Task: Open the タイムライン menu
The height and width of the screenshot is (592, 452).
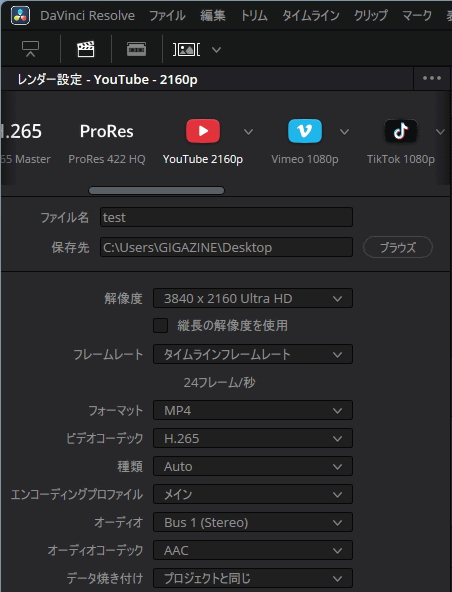Action: pos(310,15)
